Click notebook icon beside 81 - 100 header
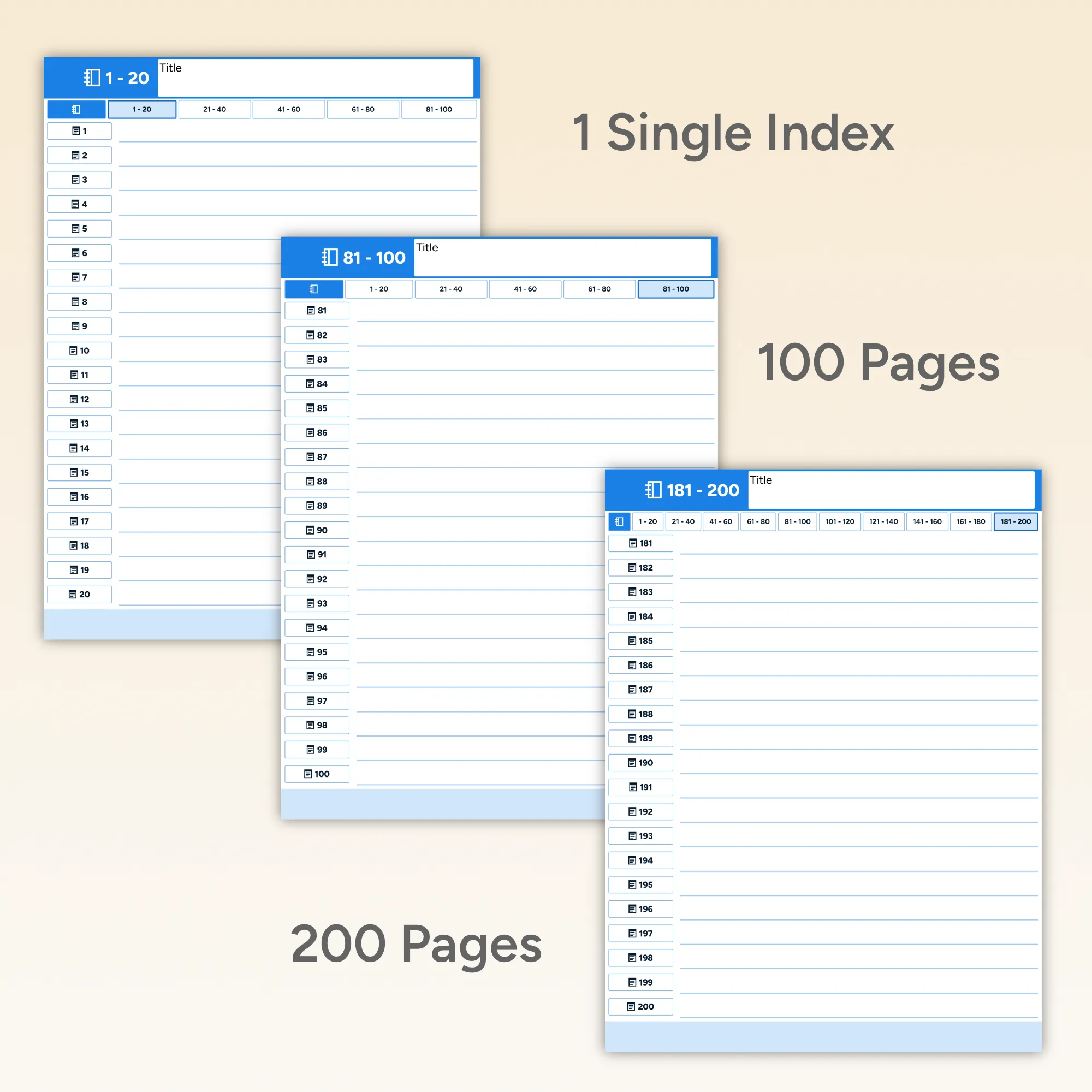The height and width of the screenshot is (1092, 1092). [x=330, y=257]
